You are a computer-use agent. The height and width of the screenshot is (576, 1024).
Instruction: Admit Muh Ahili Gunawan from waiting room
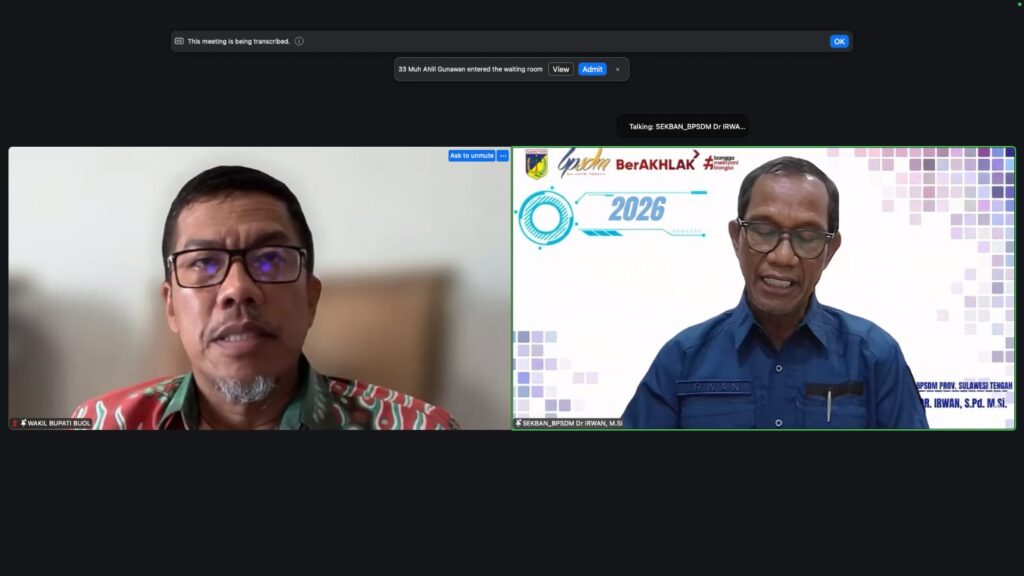pyautogui.click(x=592, y=69)
